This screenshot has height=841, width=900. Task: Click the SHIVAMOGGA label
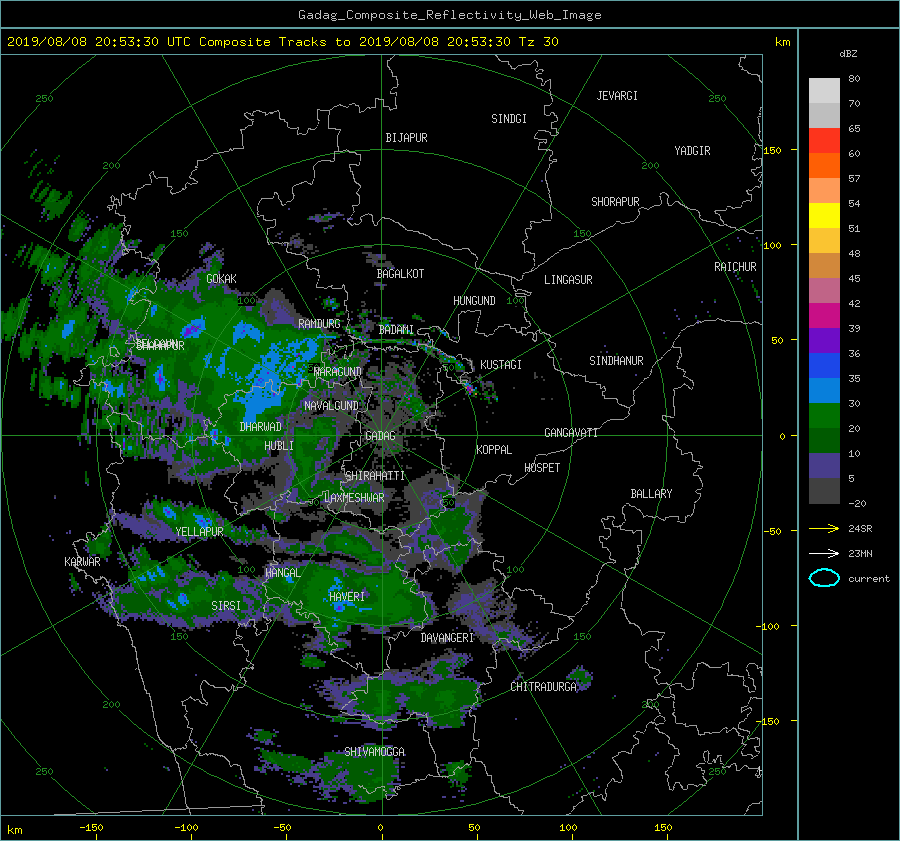(374, 752)
